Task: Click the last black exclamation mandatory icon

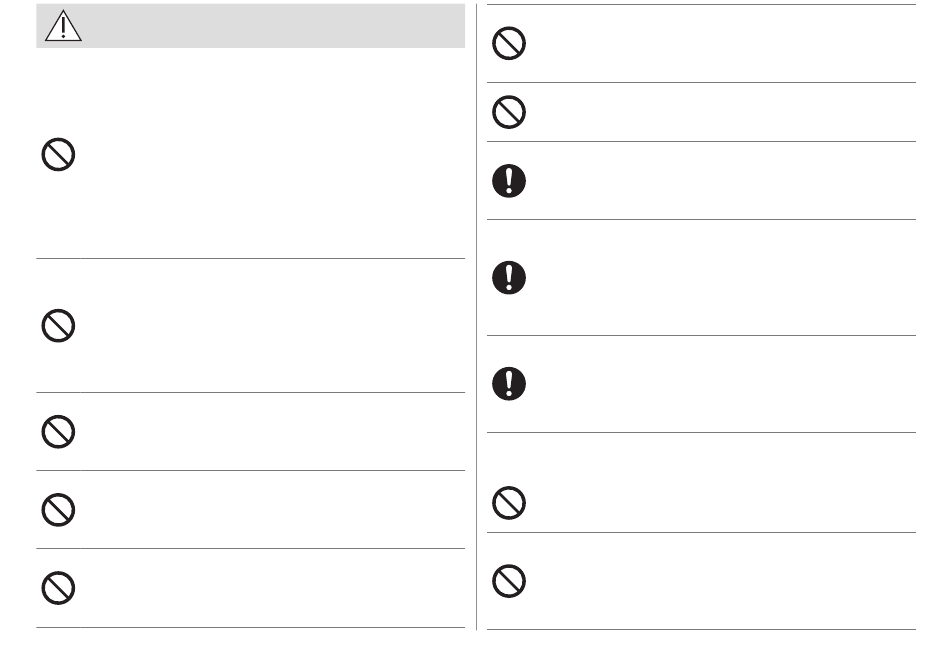Action: click(509, 384)
